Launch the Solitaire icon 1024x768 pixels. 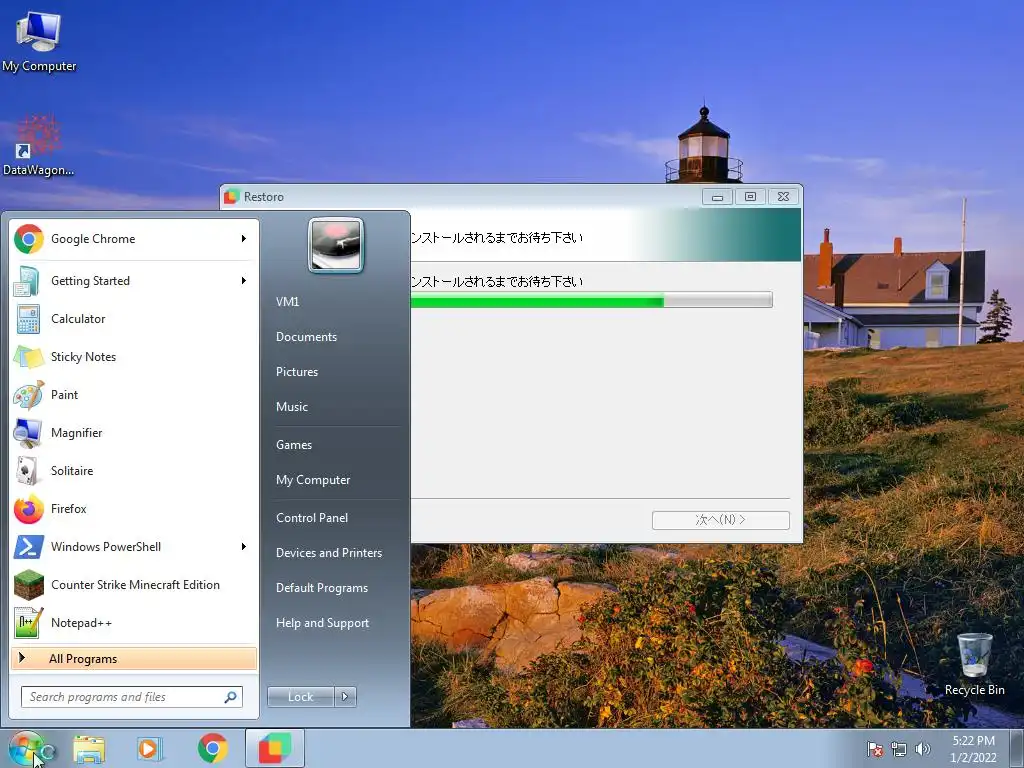click(x=29, y=471)
